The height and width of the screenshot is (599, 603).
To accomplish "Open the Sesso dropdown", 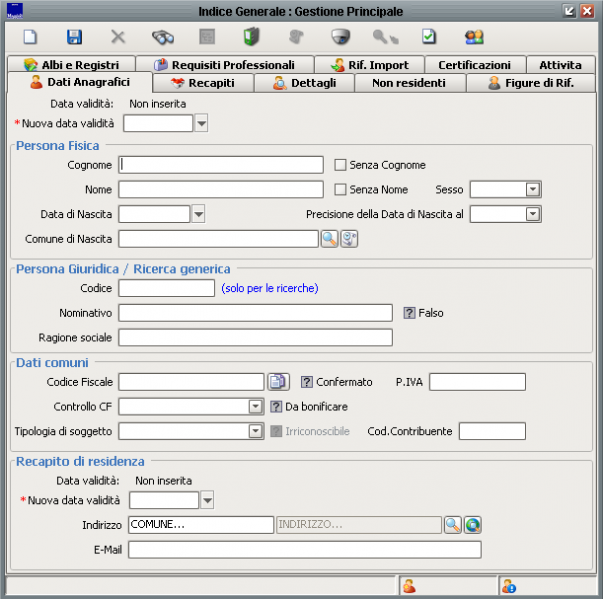I will (x=533, y=189).
